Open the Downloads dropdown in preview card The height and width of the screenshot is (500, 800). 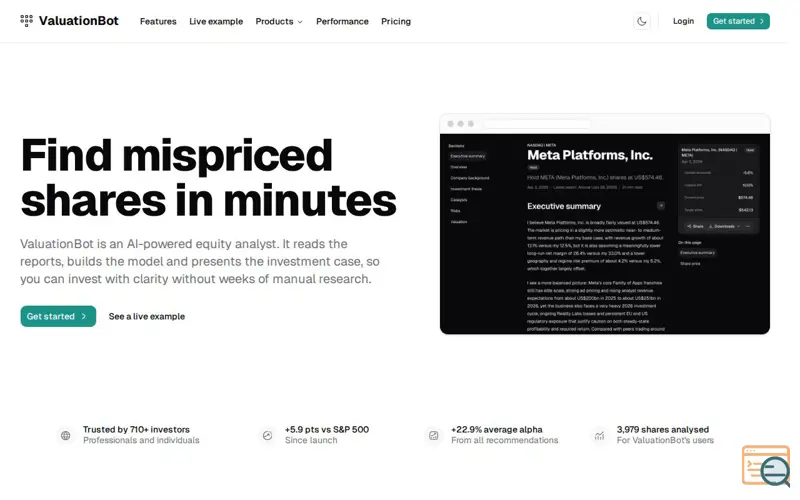pyautogui.click(x=724, y=226)
